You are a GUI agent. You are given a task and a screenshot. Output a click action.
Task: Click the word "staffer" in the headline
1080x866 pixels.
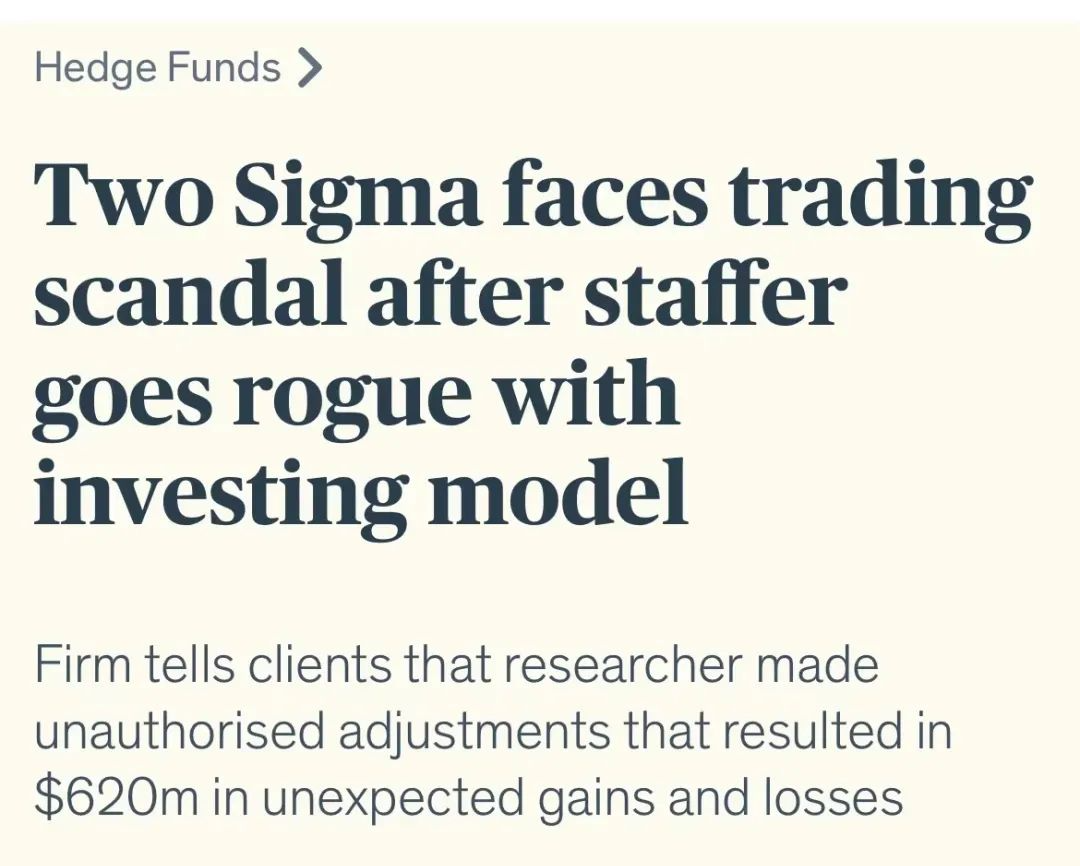pos(714,295)
